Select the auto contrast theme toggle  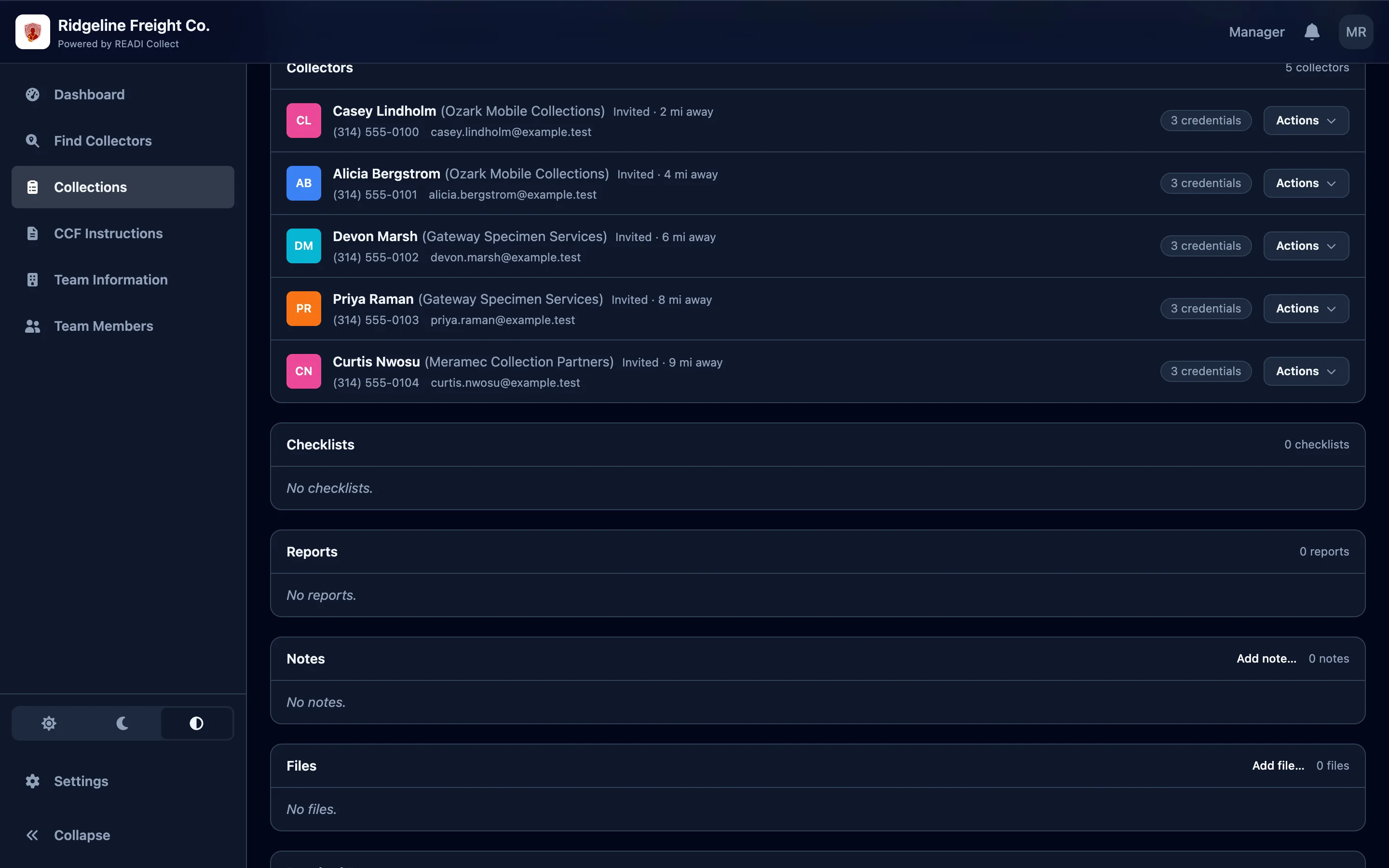tap(196, 723)
